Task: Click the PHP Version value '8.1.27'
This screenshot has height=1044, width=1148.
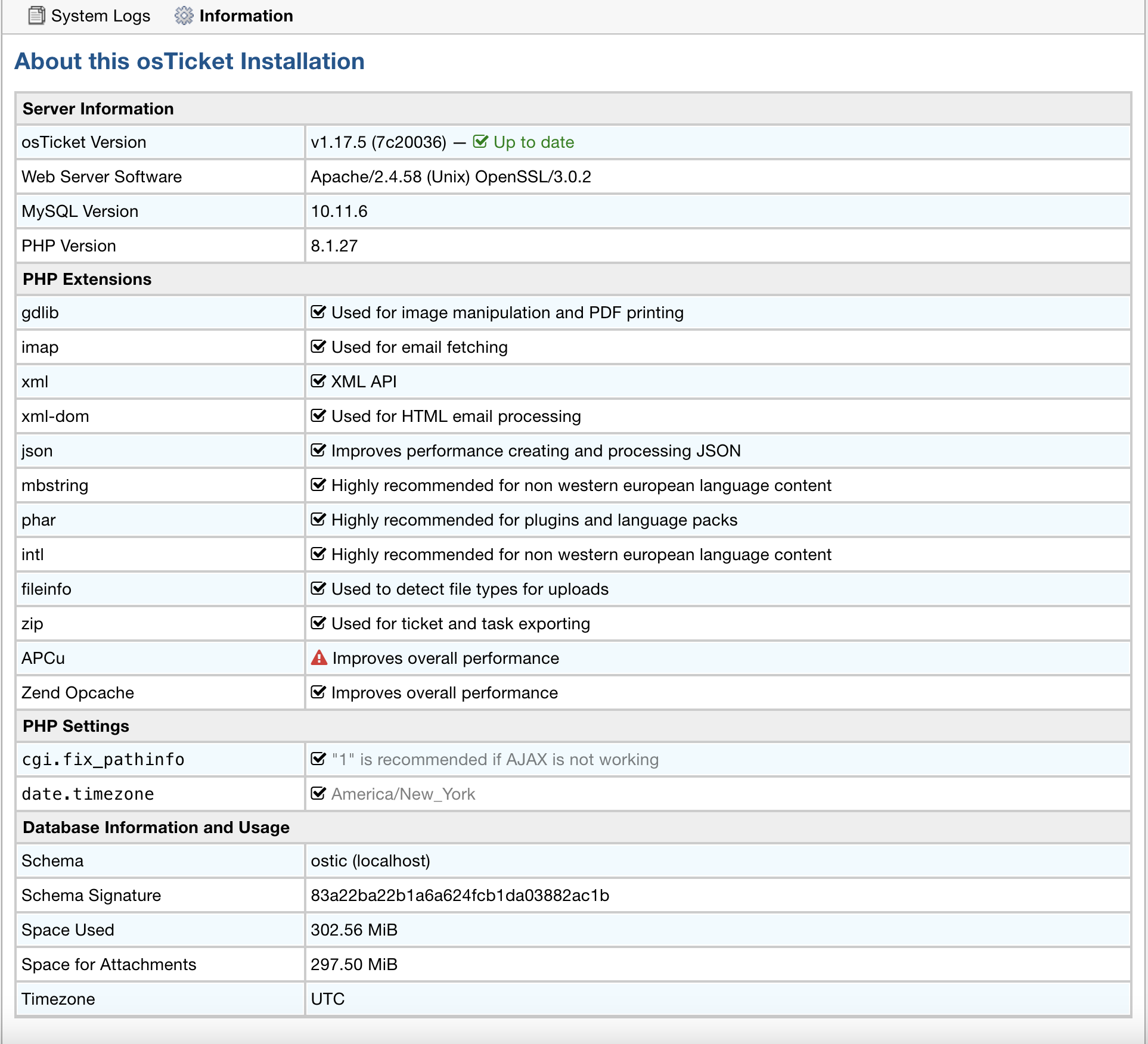Action: [x=334, y=246]
